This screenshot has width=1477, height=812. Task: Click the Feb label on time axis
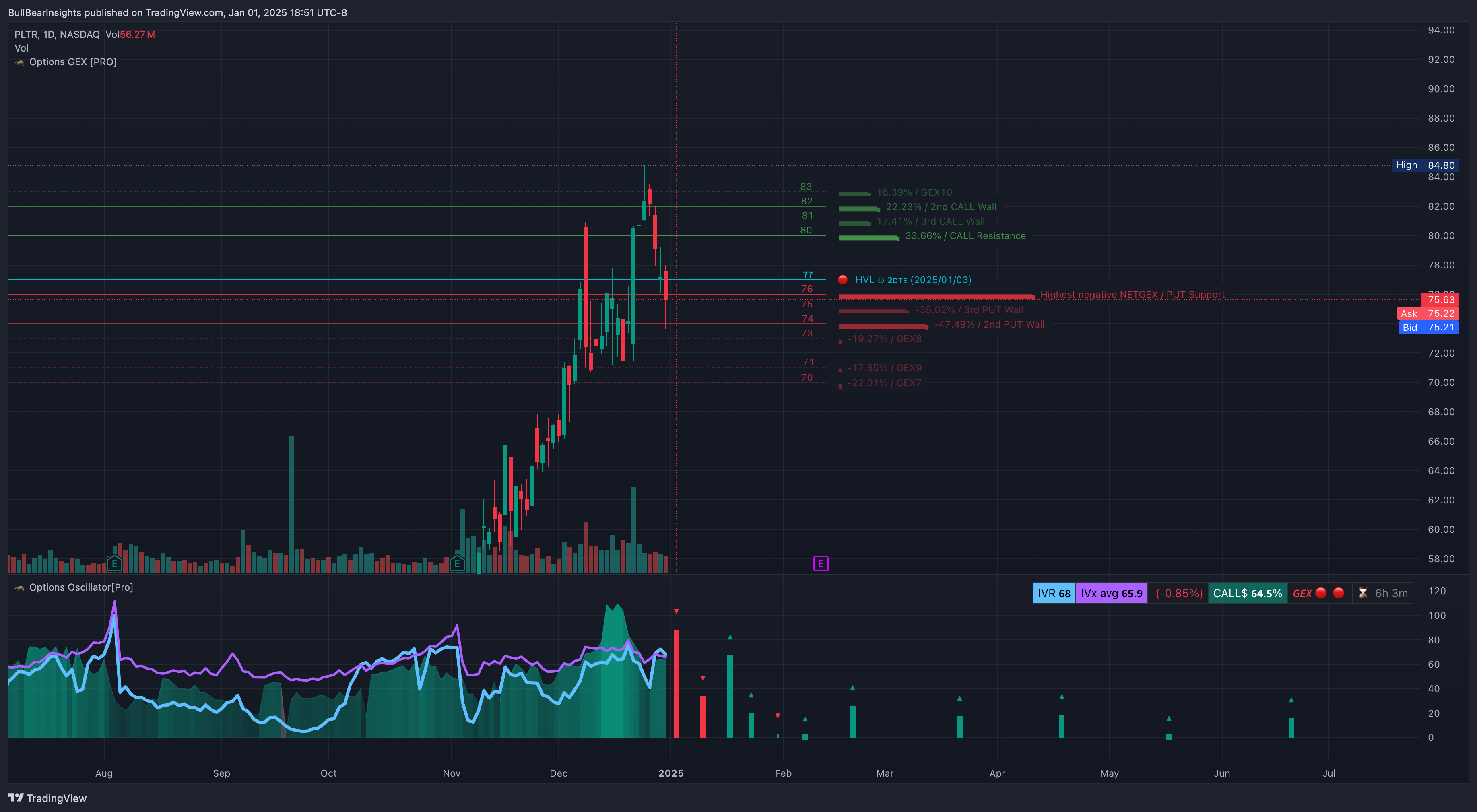(x=783, y=773)
